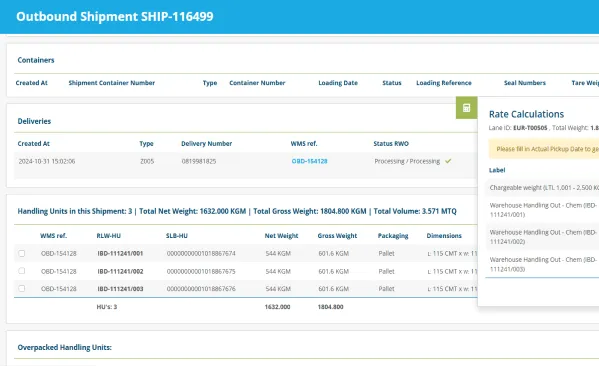
Task: Click the Lane ID EUR-T00505 text
Action: [x=518, y=128]
